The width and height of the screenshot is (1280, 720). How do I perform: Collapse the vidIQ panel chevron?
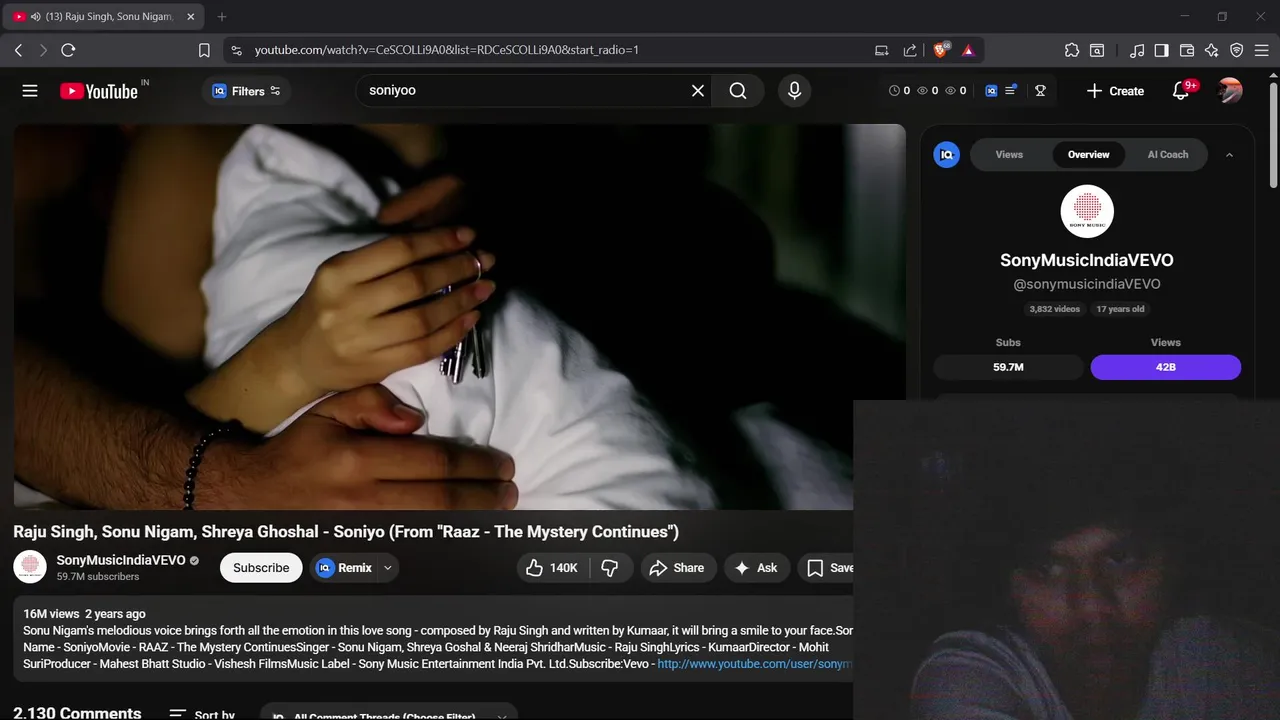click(x=1229, y=155)
